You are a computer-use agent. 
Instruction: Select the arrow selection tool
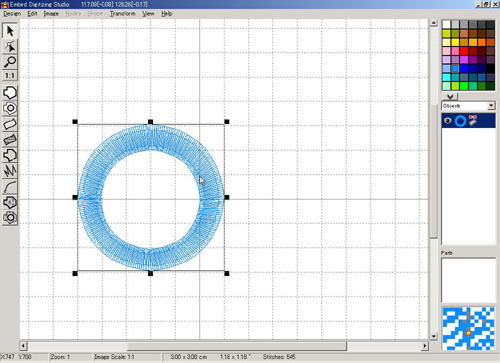pyautogui.click(x=10, y=31)
